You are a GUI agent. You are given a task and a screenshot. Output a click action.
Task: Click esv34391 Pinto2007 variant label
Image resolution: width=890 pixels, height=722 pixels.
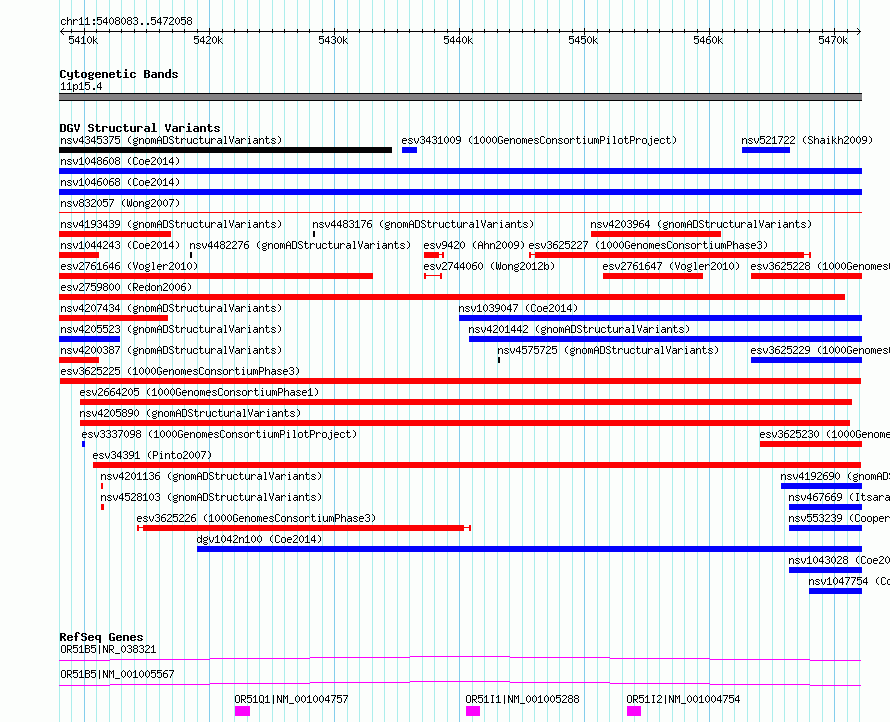click(152, 455)
